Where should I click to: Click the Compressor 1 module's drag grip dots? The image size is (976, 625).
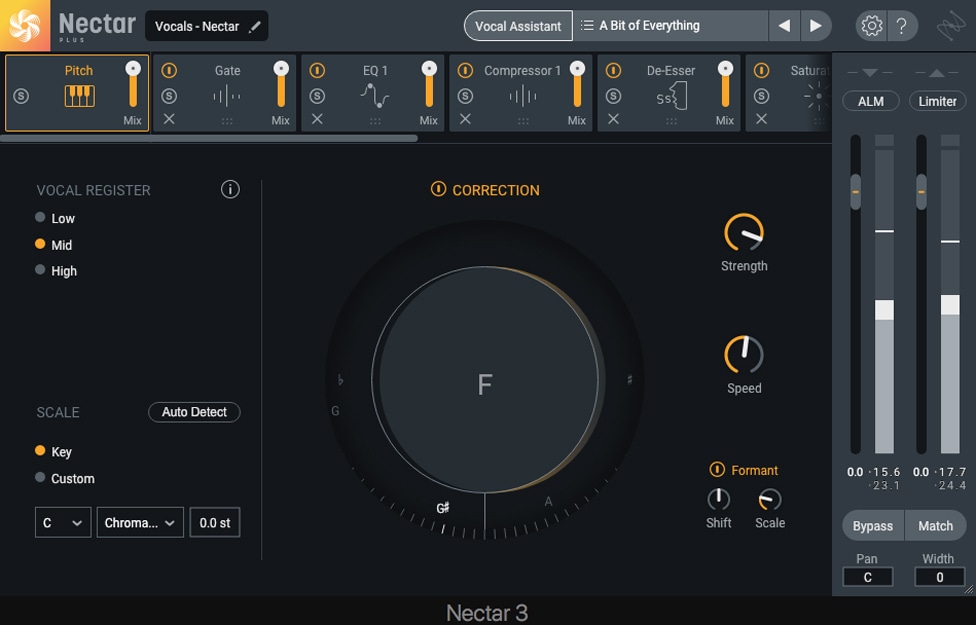coord(523,121)
